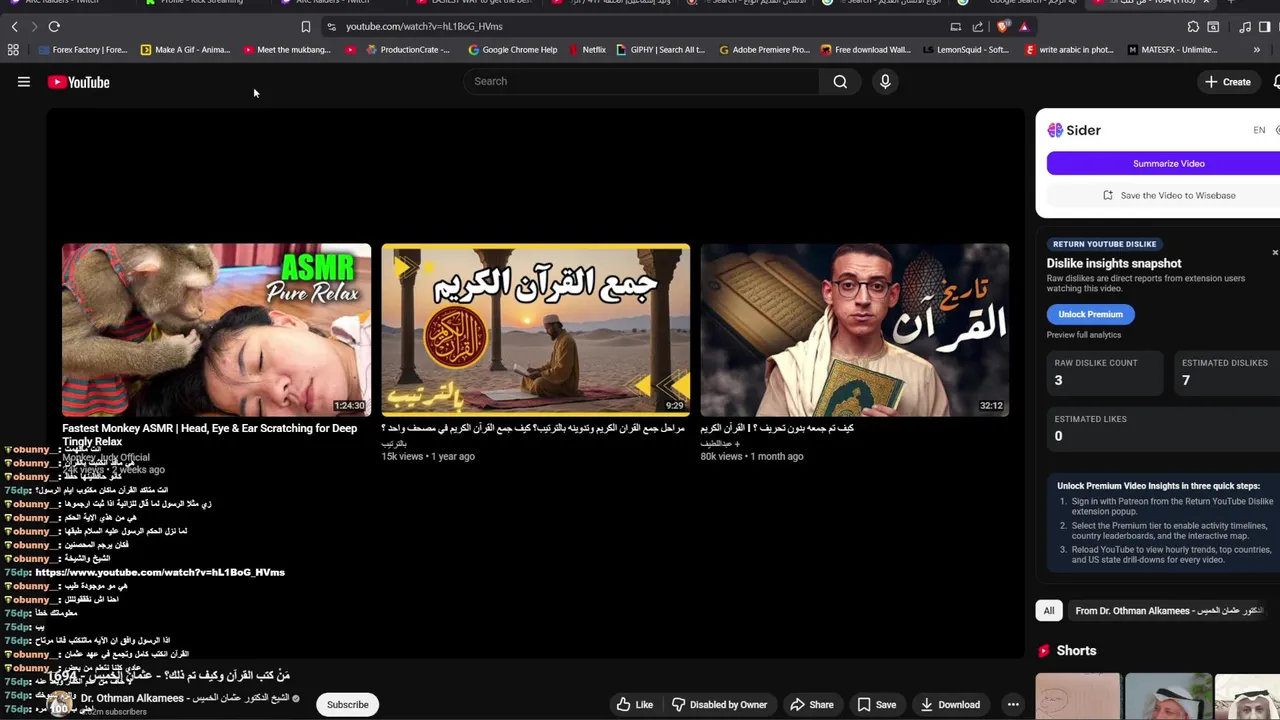Switch to the Profile - Kick Streaming tab
The image size is (1280, 720).
[194, 3]
